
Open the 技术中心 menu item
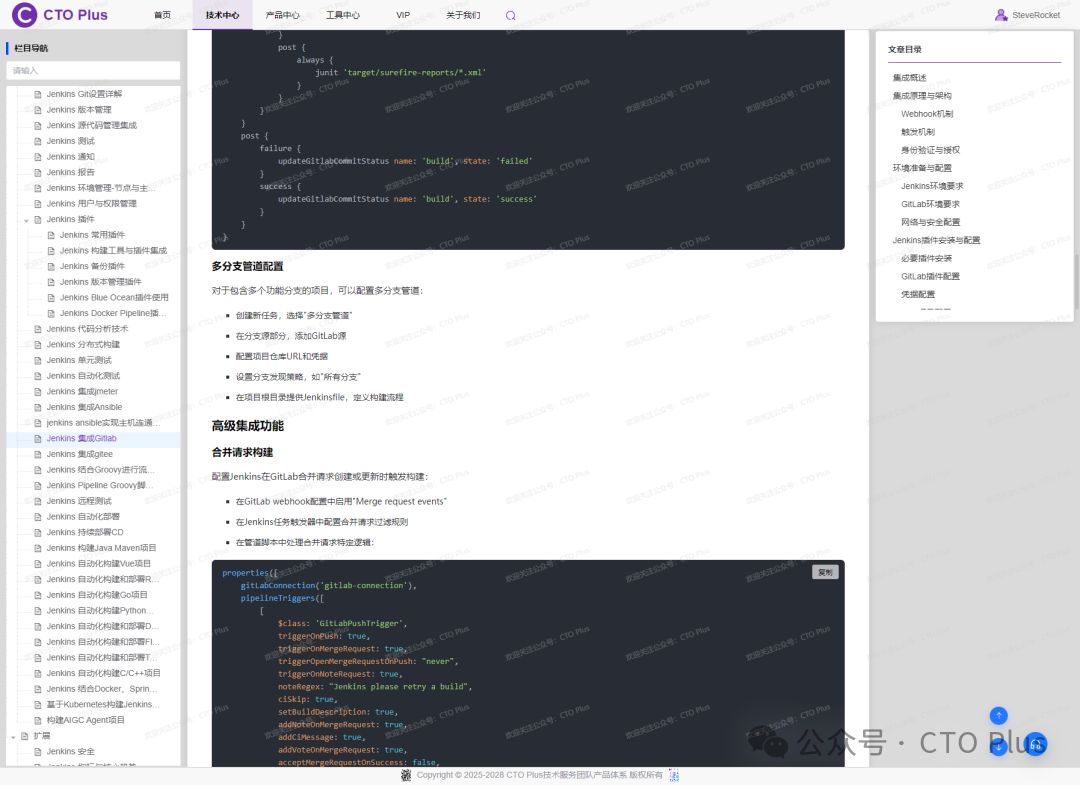(x=222, y=15)
